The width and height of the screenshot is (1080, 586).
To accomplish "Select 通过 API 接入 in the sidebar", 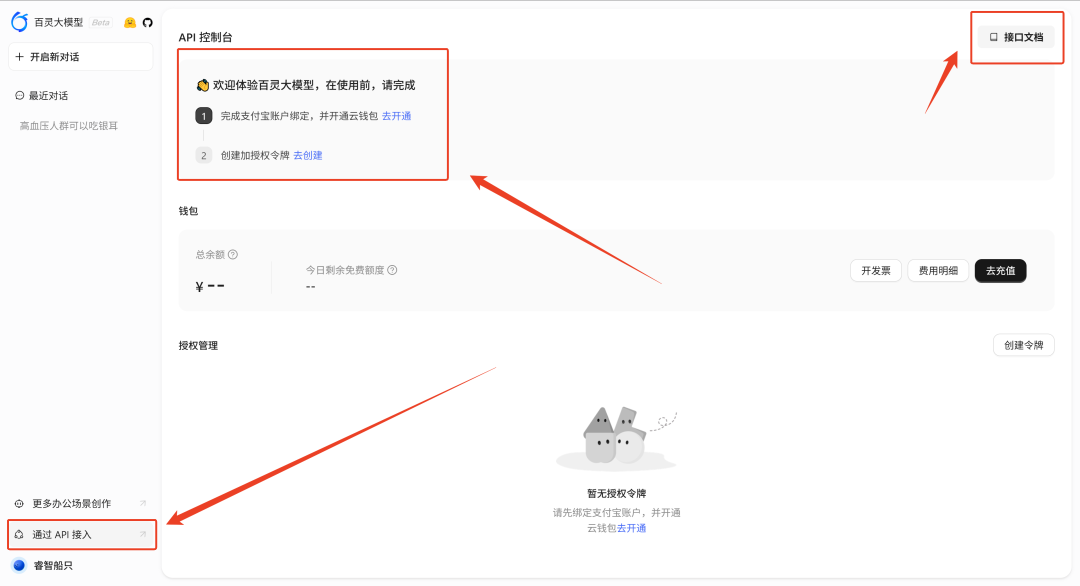I will 62,535.
